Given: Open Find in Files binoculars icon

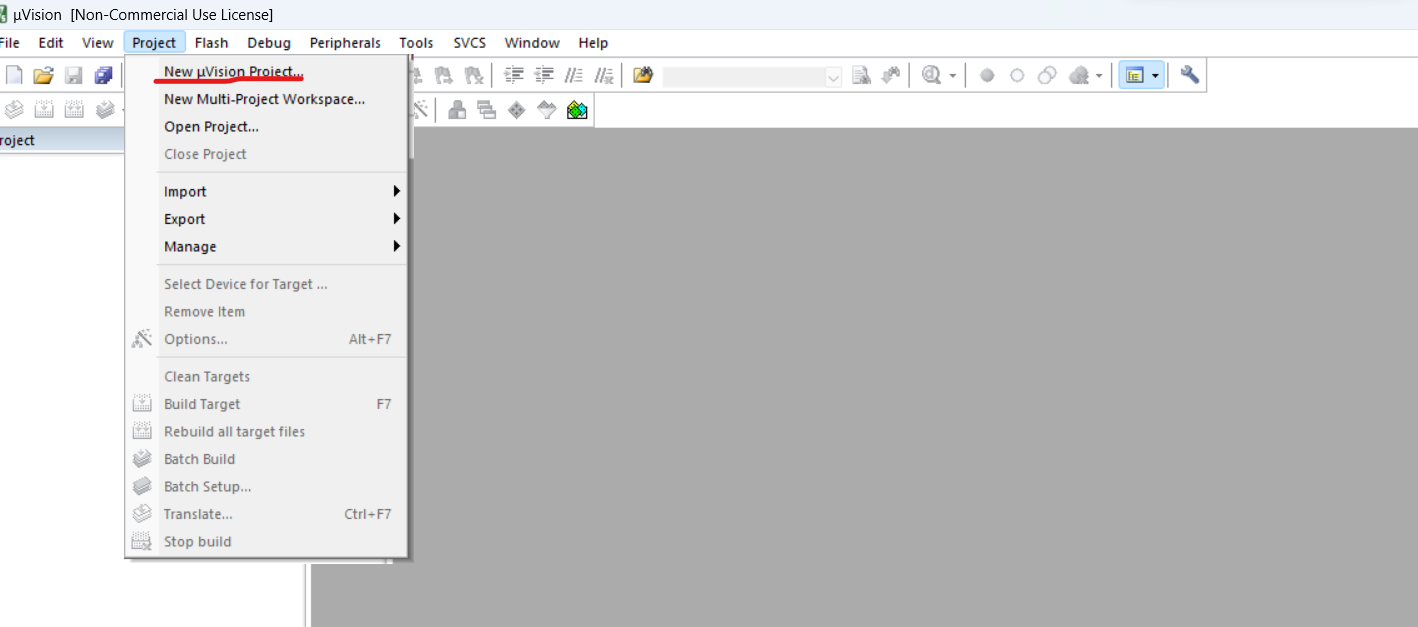Looking at the screenshot, I should [x=643, y=75].
